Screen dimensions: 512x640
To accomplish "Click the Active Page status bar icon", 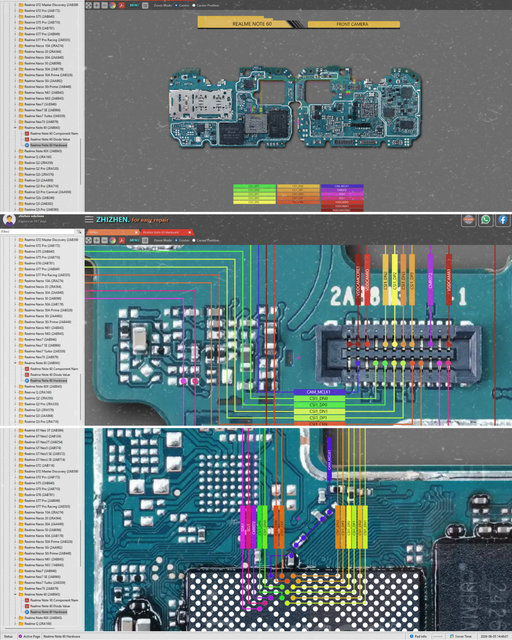I will tap(20, 636).
